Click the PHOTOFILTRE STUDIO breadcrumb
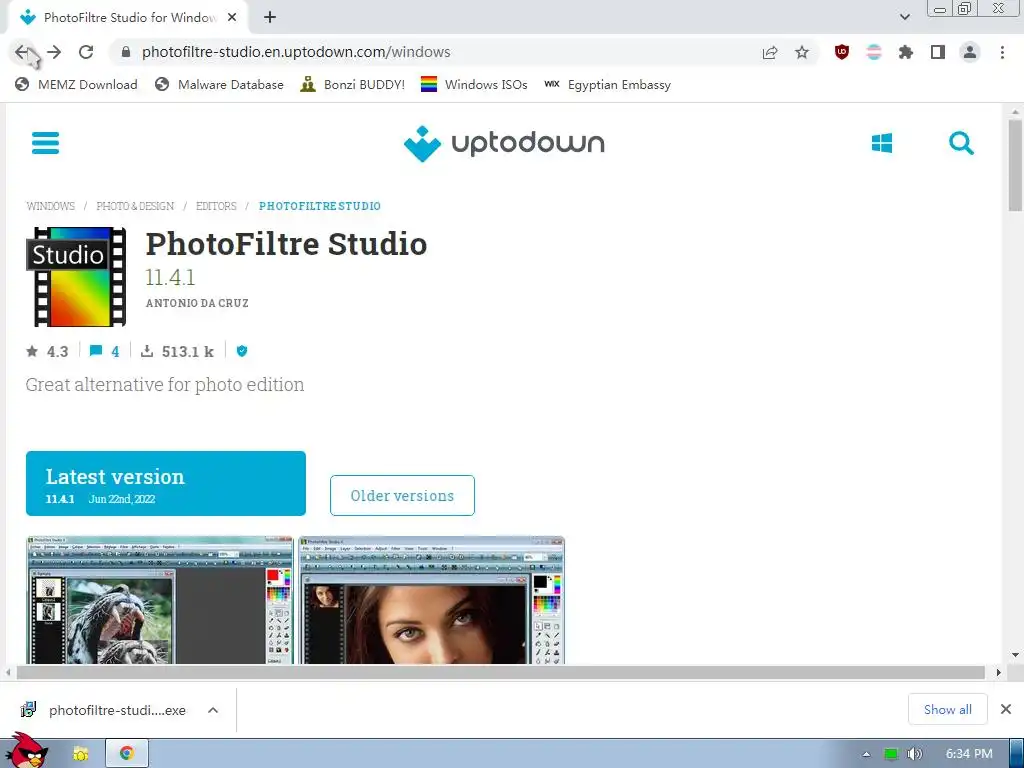Viewport: 1024px width, 768px height. pyautogui.click(x=320, y=206)
